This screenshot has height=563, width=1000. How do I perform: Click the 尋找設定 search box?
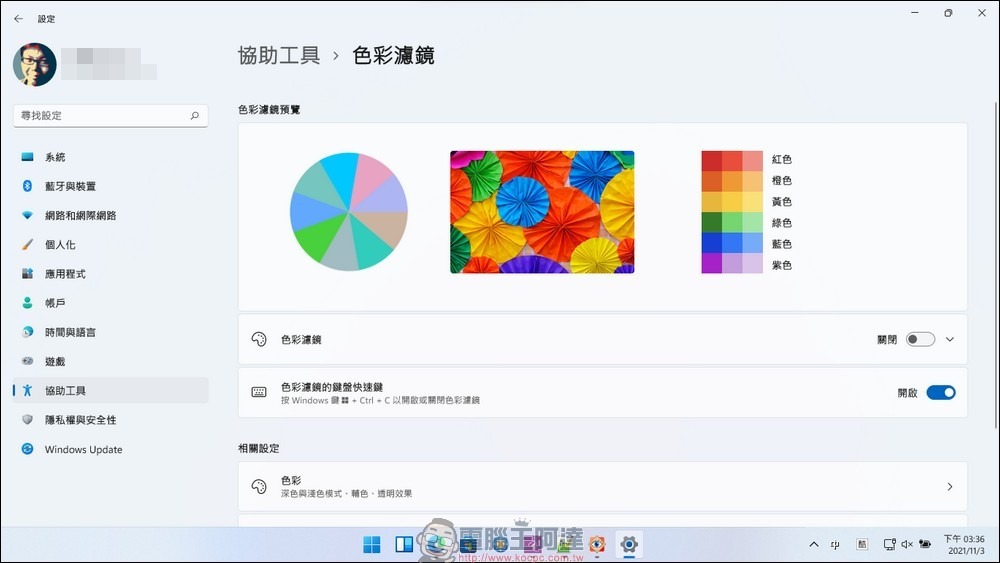[102, 116]
